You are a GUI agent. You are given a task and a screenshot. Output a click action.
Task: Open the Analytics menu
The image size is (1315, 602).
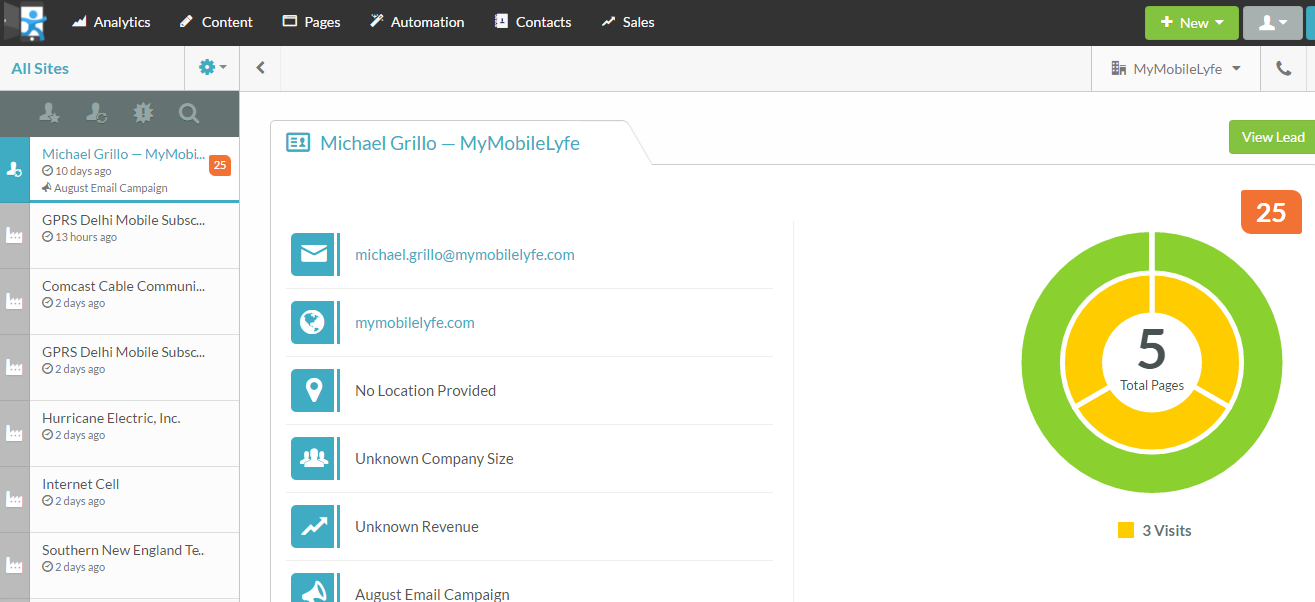coord(111,22)
